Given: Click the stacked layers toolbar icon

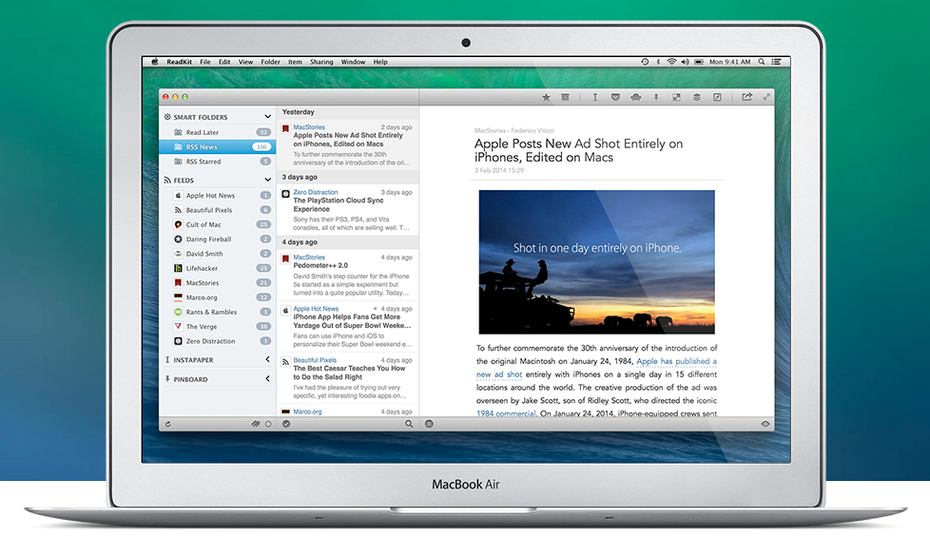Looking at the screenshot, I should click(696, 97).
